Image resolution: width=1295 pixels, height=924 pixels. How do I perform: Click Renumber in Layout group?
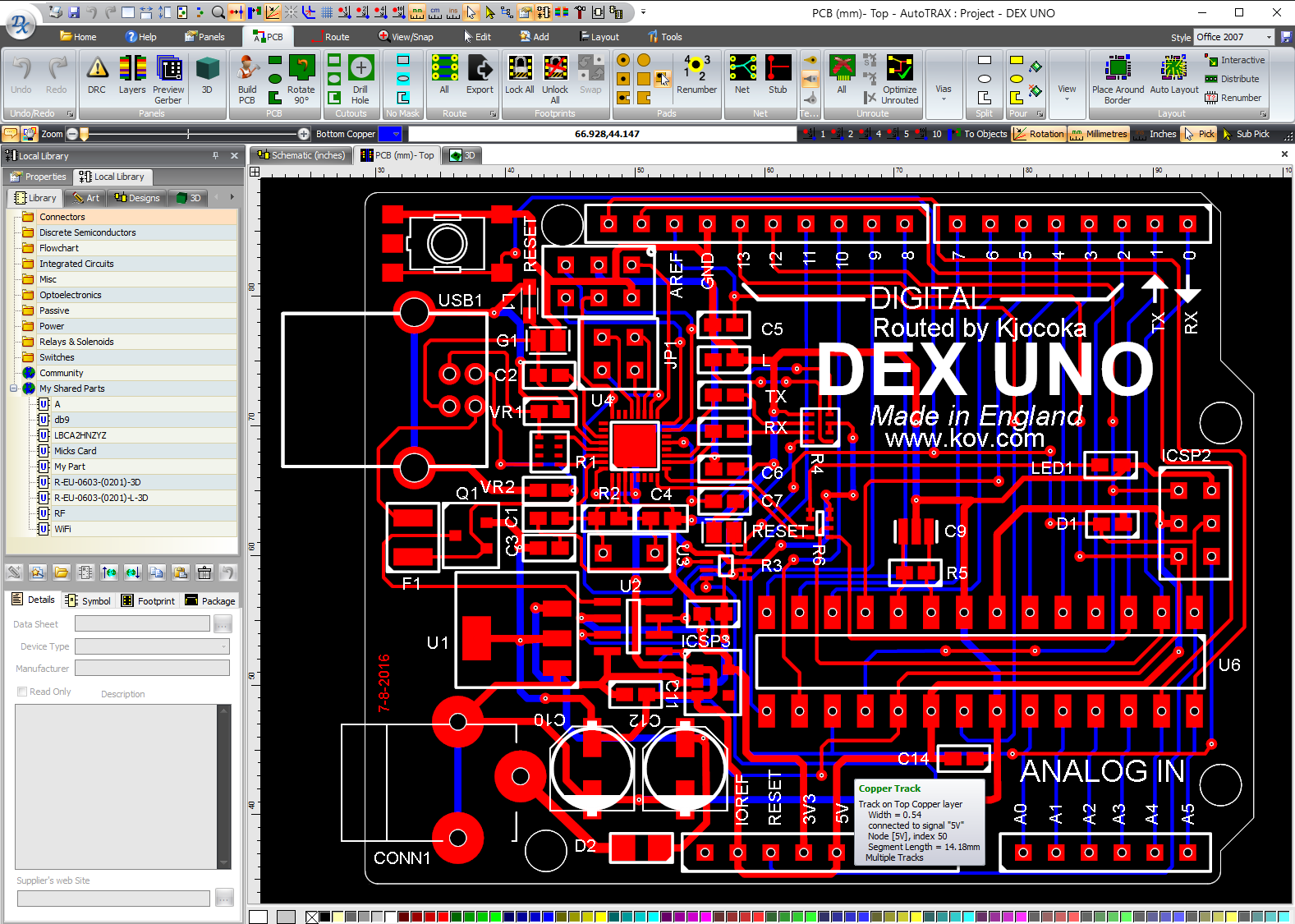pyautogui.click(x=1233, y=98)
